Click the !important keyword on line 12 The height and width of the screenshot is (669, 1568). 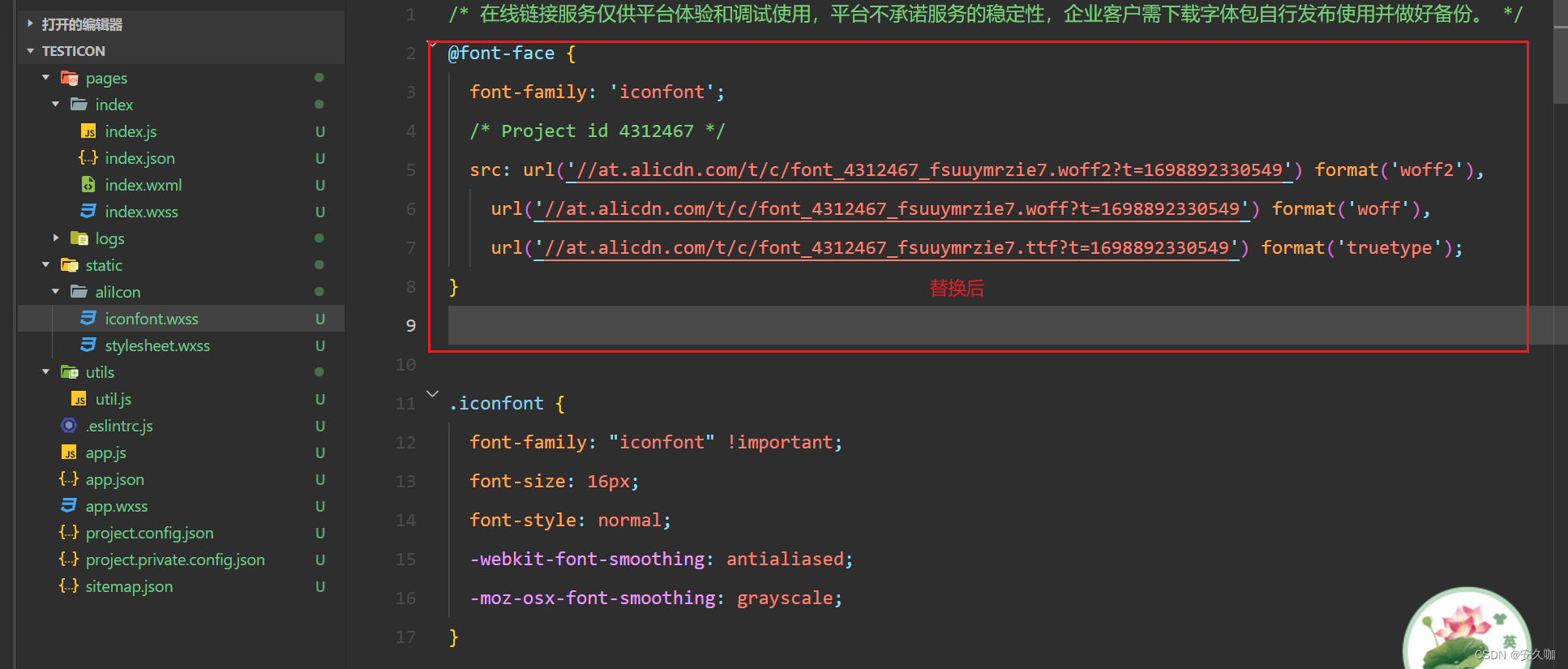[x=780, y=443]
